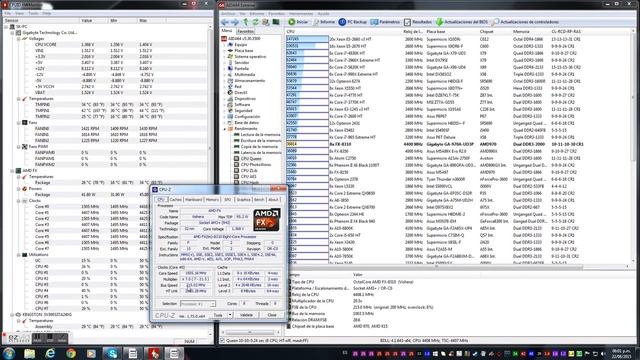Open CPU-Z processor Selection dropdown

pyautogui.click(x=198, y=304)
